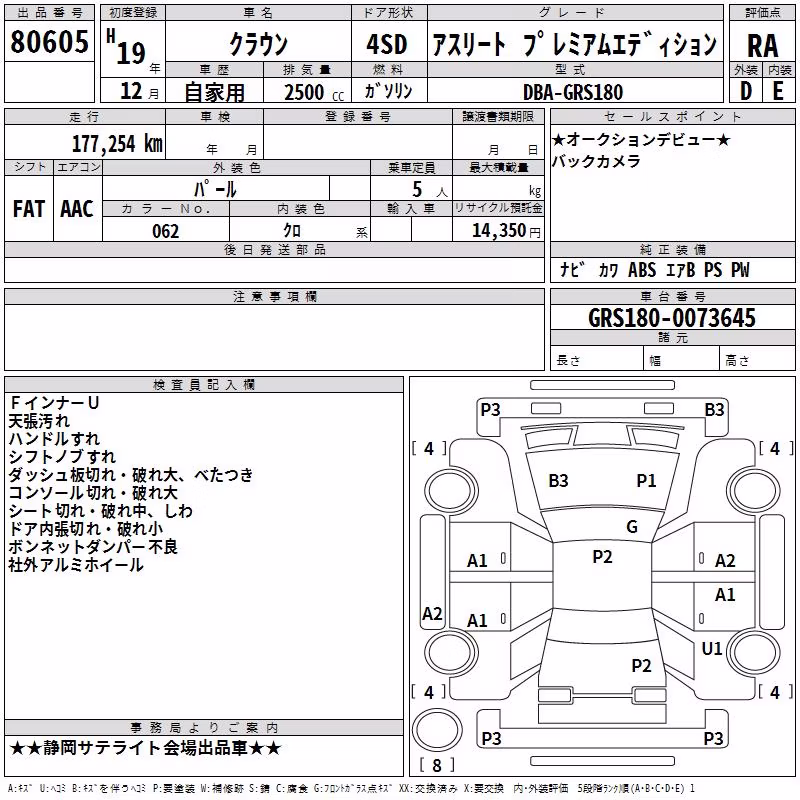The height and width of the screenshot is (800, 800).
Task: Select the exterior grade D
Action: click(x=746, y=91)
